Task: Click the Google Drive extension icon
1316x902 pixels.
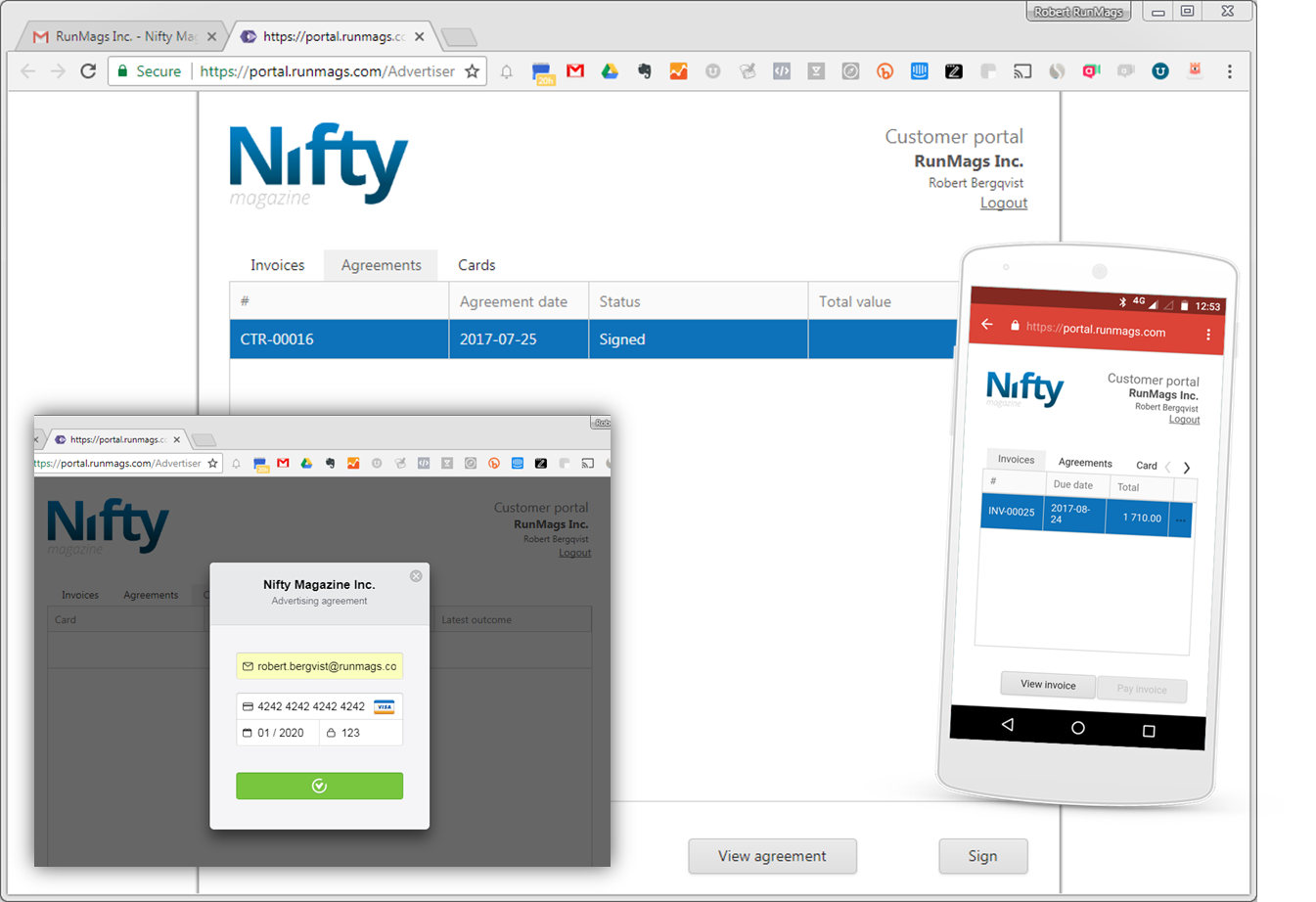Action: tap(610, 71)
